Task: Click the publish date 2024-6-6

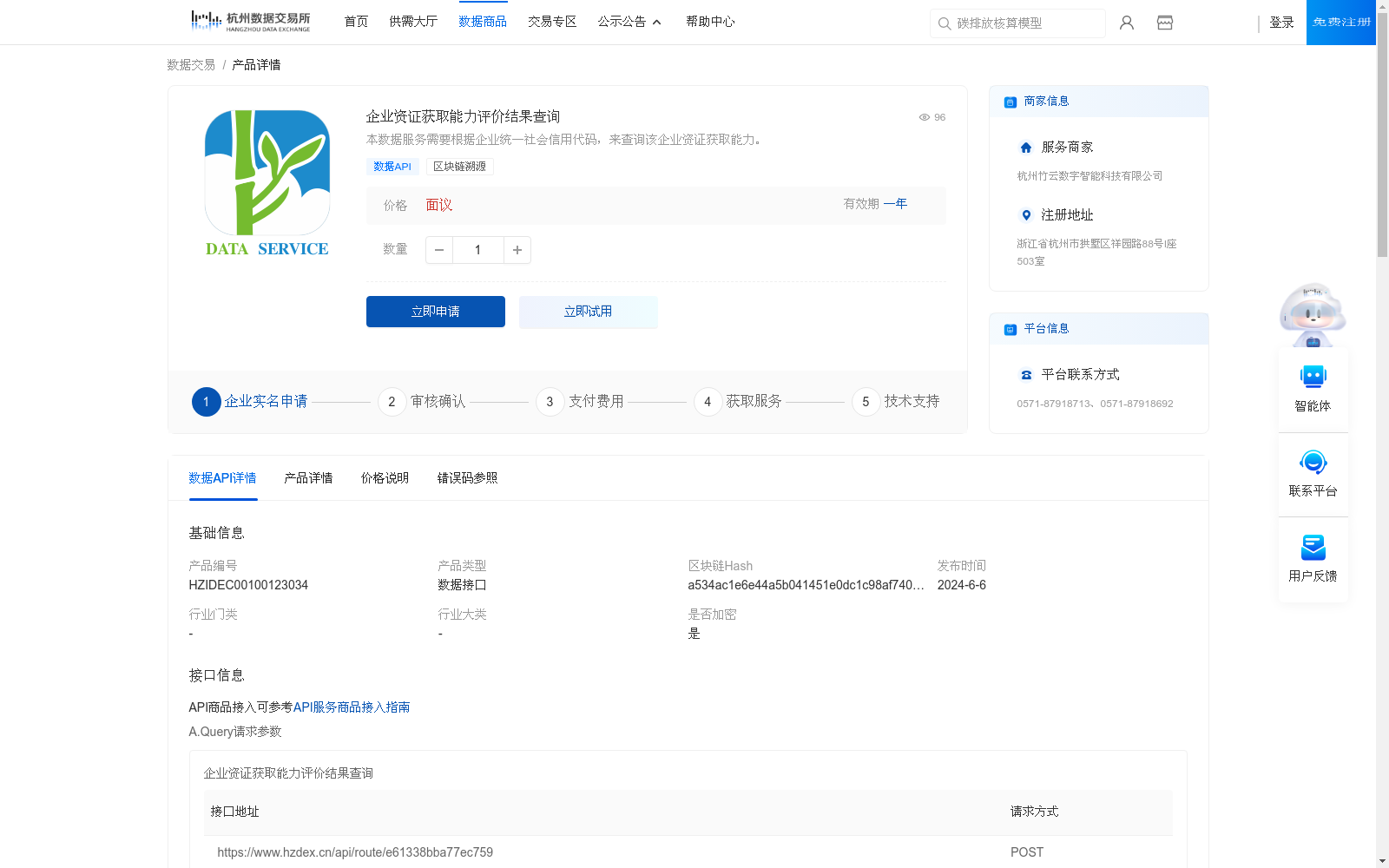Action: point(962,585)
